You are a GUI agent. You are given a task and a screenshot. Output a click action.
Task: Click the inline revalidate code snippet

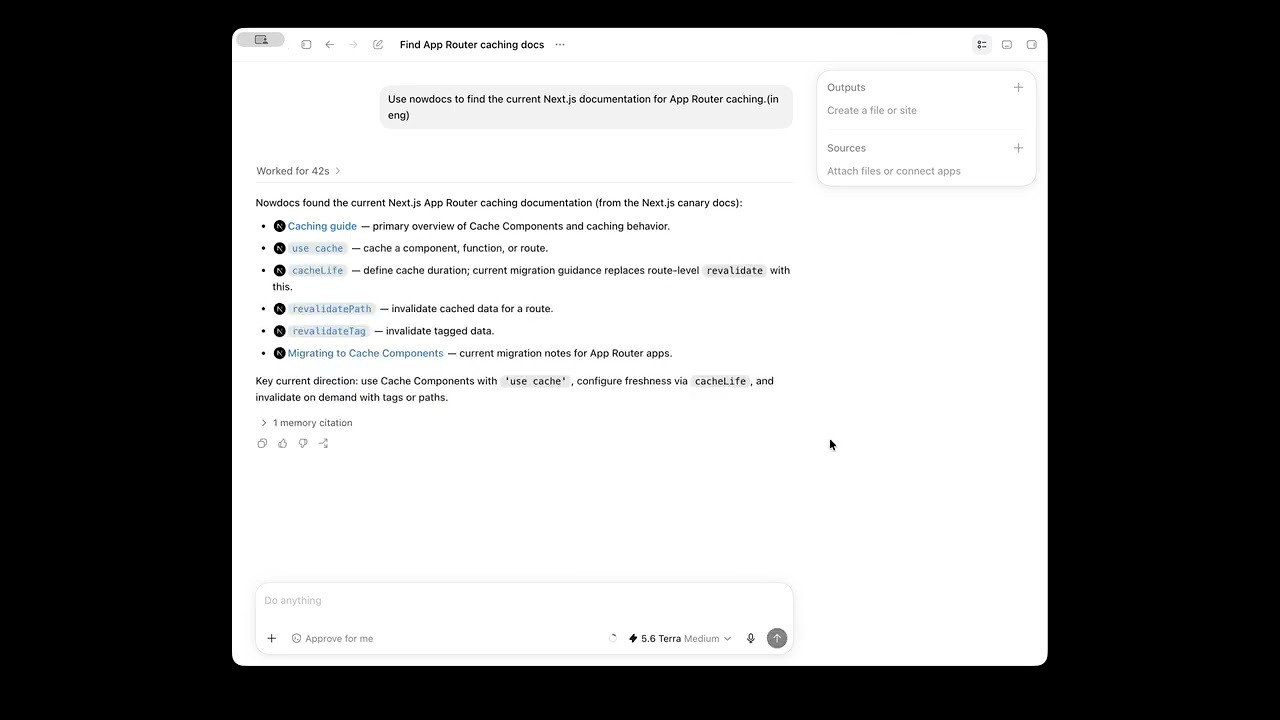[734, 270]
